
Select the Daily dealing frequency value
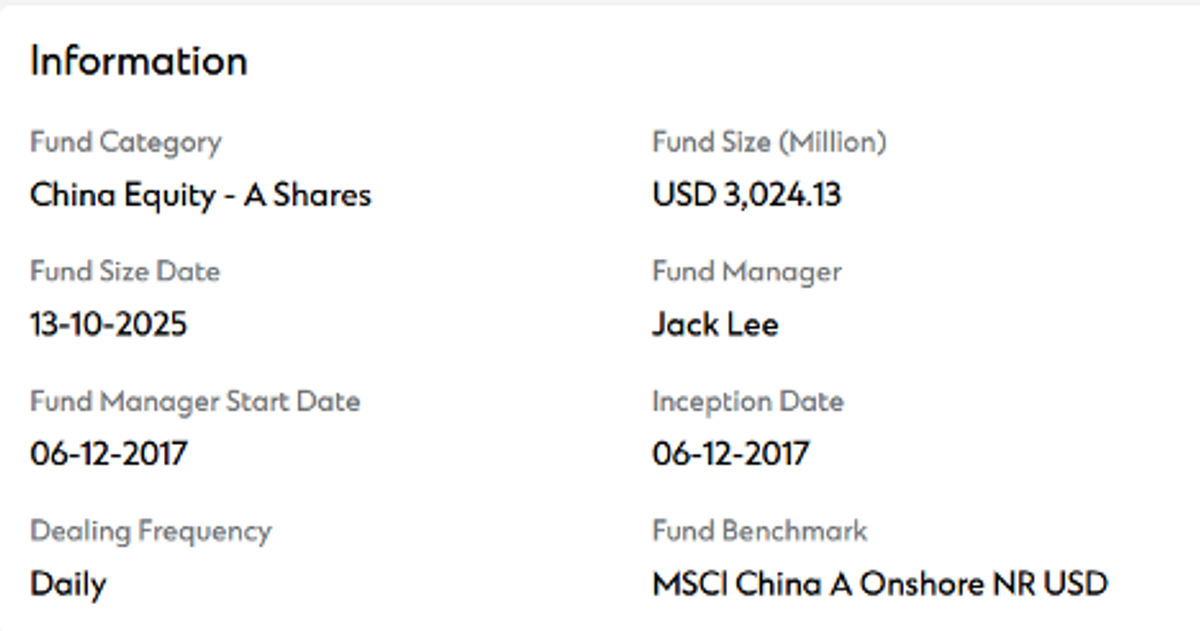tap(68, 584)
